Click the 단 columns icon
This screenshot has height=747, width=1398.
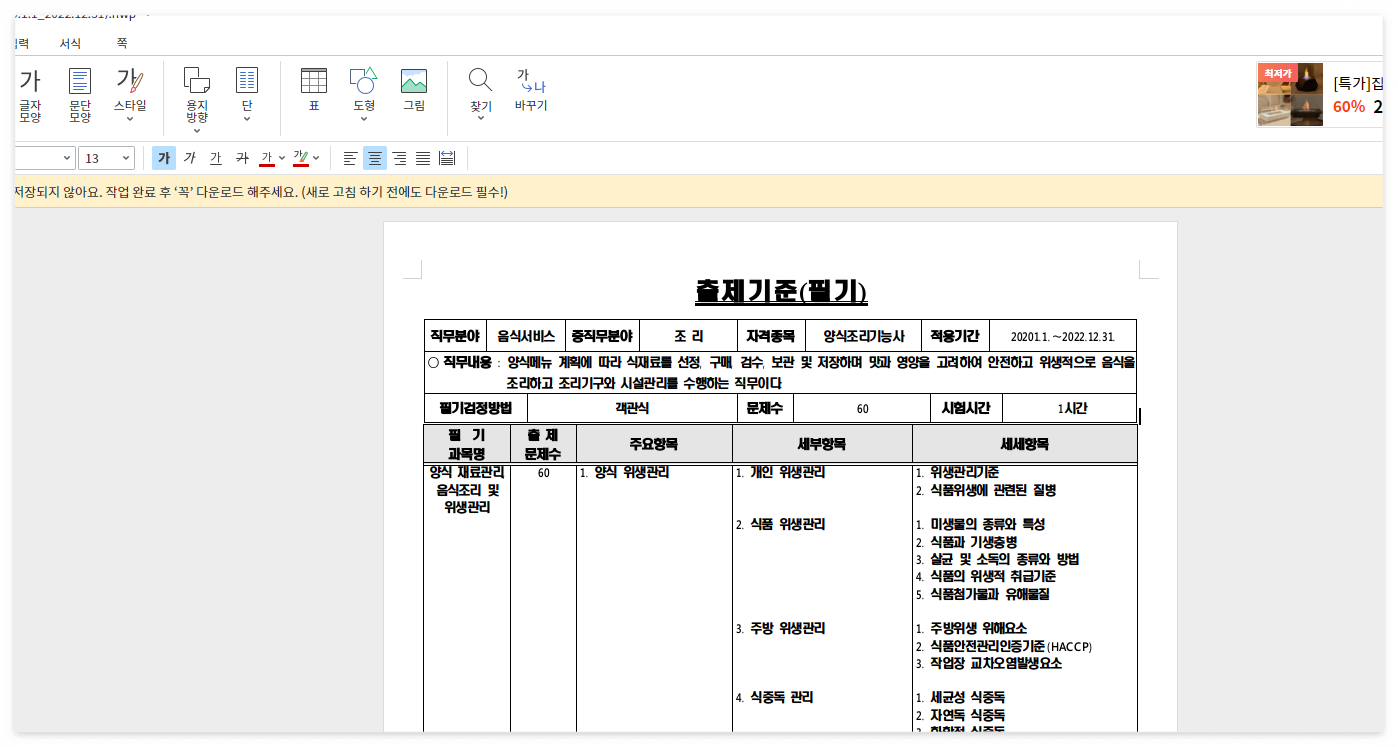pyautogui.click(x=247, y=80)
